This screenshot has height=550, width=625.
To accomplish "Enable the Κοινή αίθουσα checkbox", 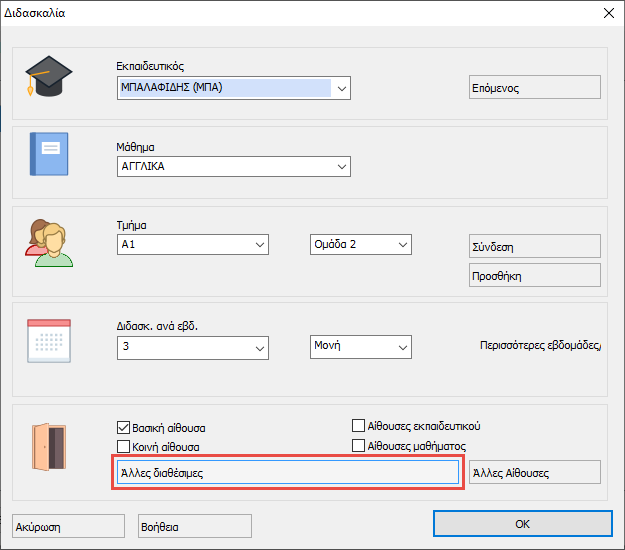I will coord(125,446).
